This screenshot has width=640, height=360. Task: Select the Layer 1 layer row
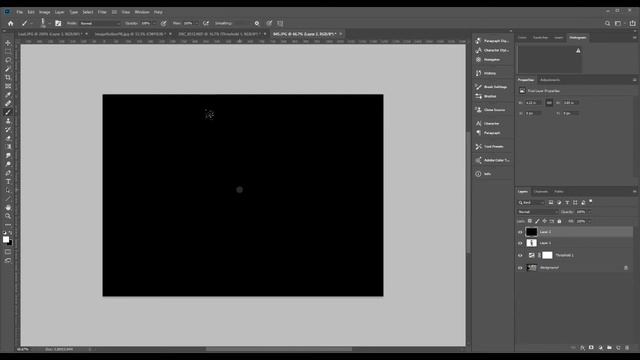pos(575,243)
